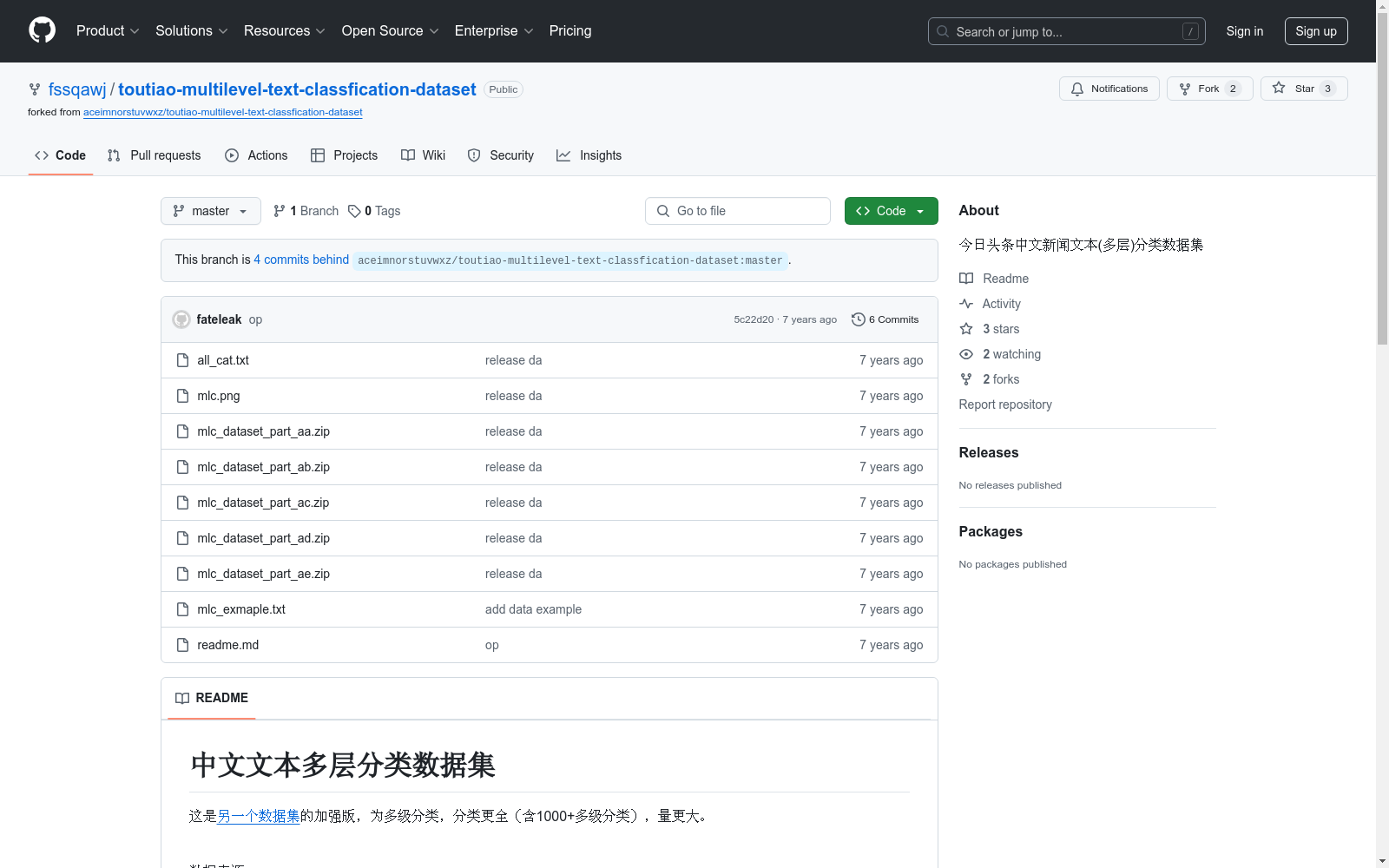Click the Fork button

coord(1210,89)
